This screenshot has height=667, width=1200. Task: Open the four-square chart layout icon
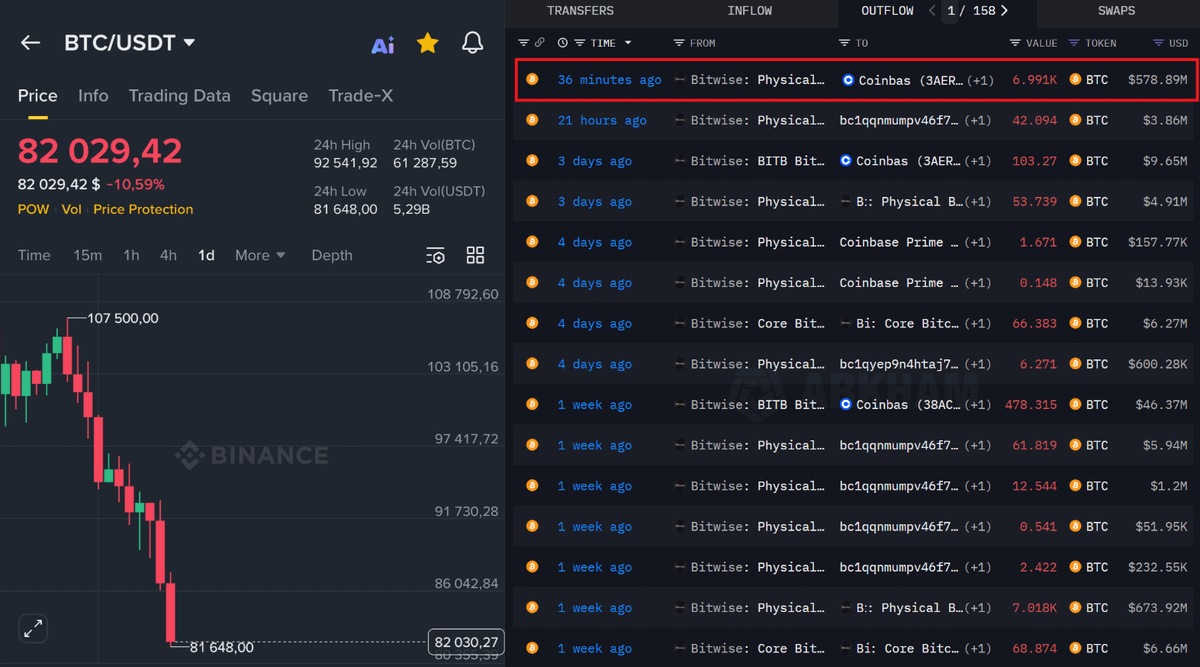point(476,255)
